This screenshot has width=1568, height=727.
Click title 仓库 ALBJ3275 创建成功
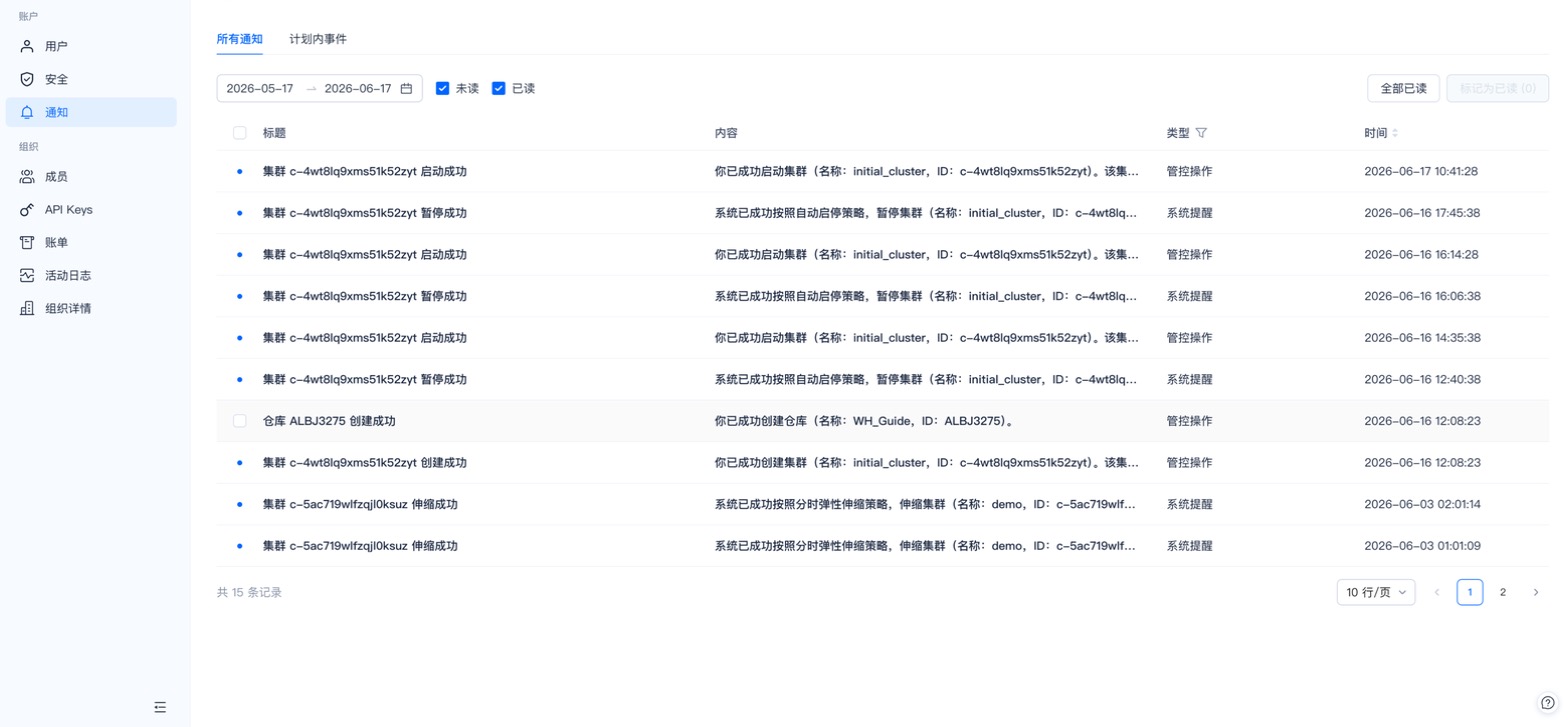[x=329, y=421]
